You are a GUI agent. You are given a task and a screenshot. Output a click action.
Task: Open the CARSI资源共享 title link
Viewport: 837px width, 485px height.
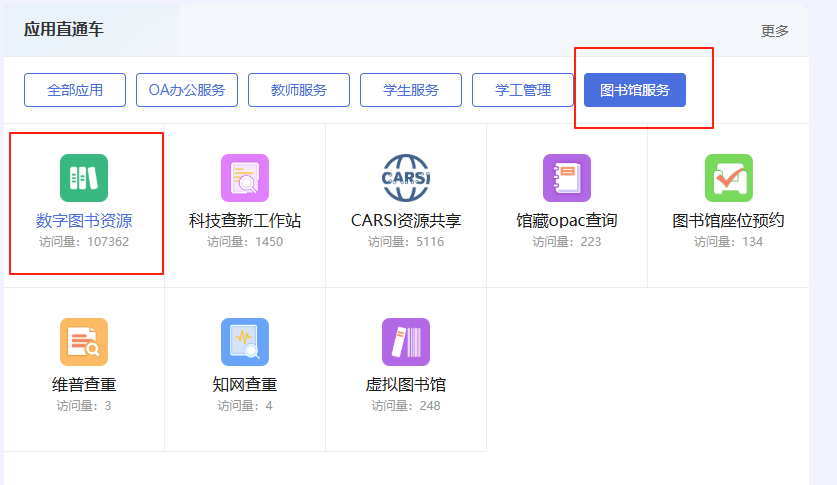(x=406, y=220)
